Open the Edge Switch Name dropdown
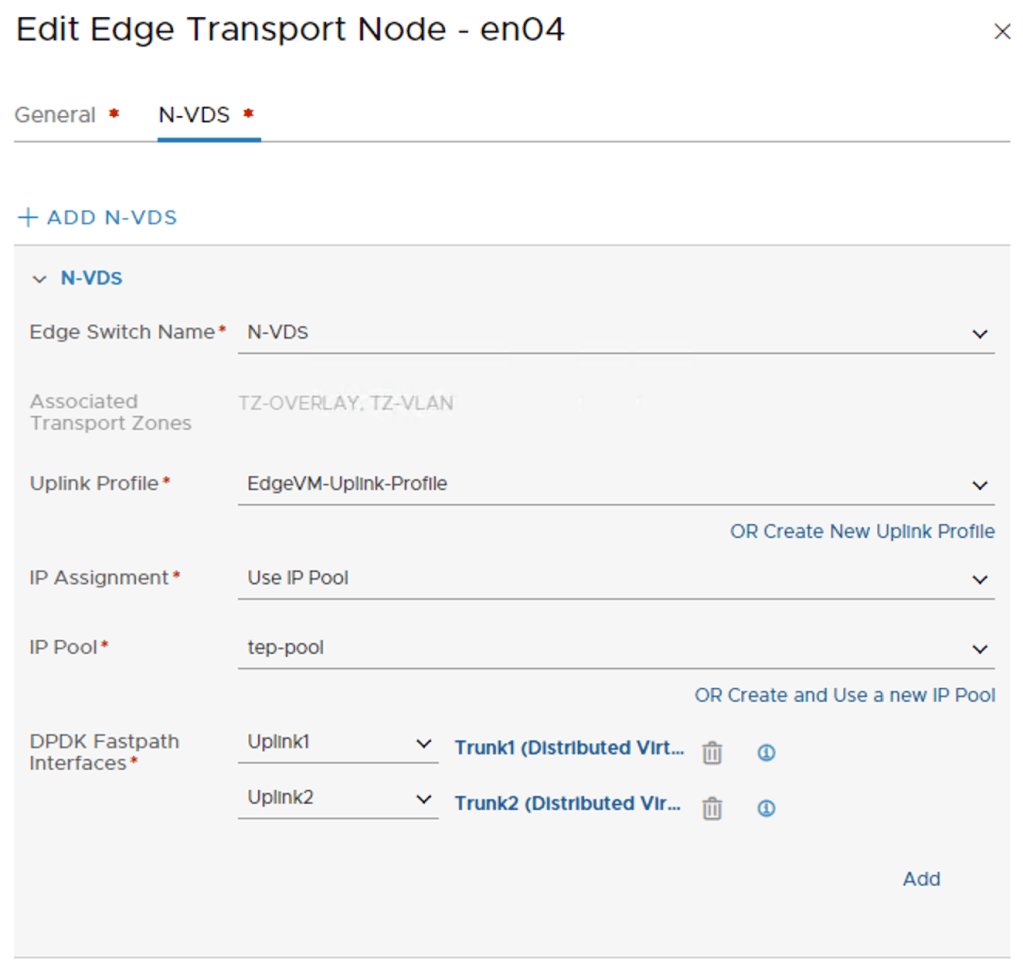Viewport: 1023px width, 974px height. [981, 333]
